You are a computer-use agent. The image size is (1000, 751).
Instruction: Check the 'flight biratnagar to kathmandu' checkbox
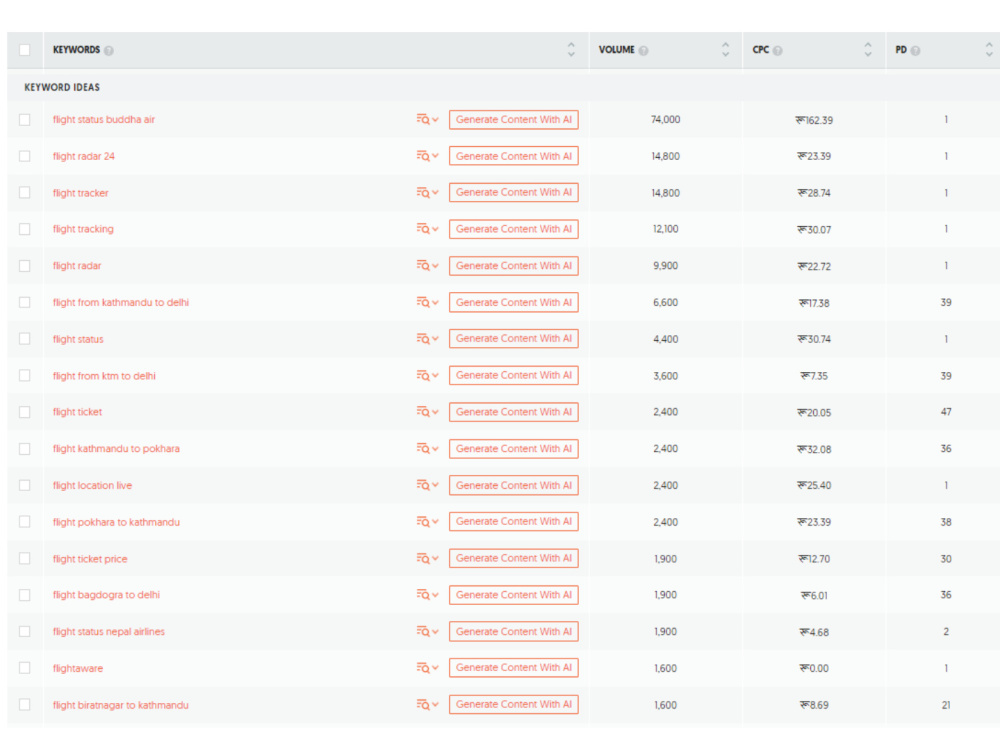tap(25, 704)
